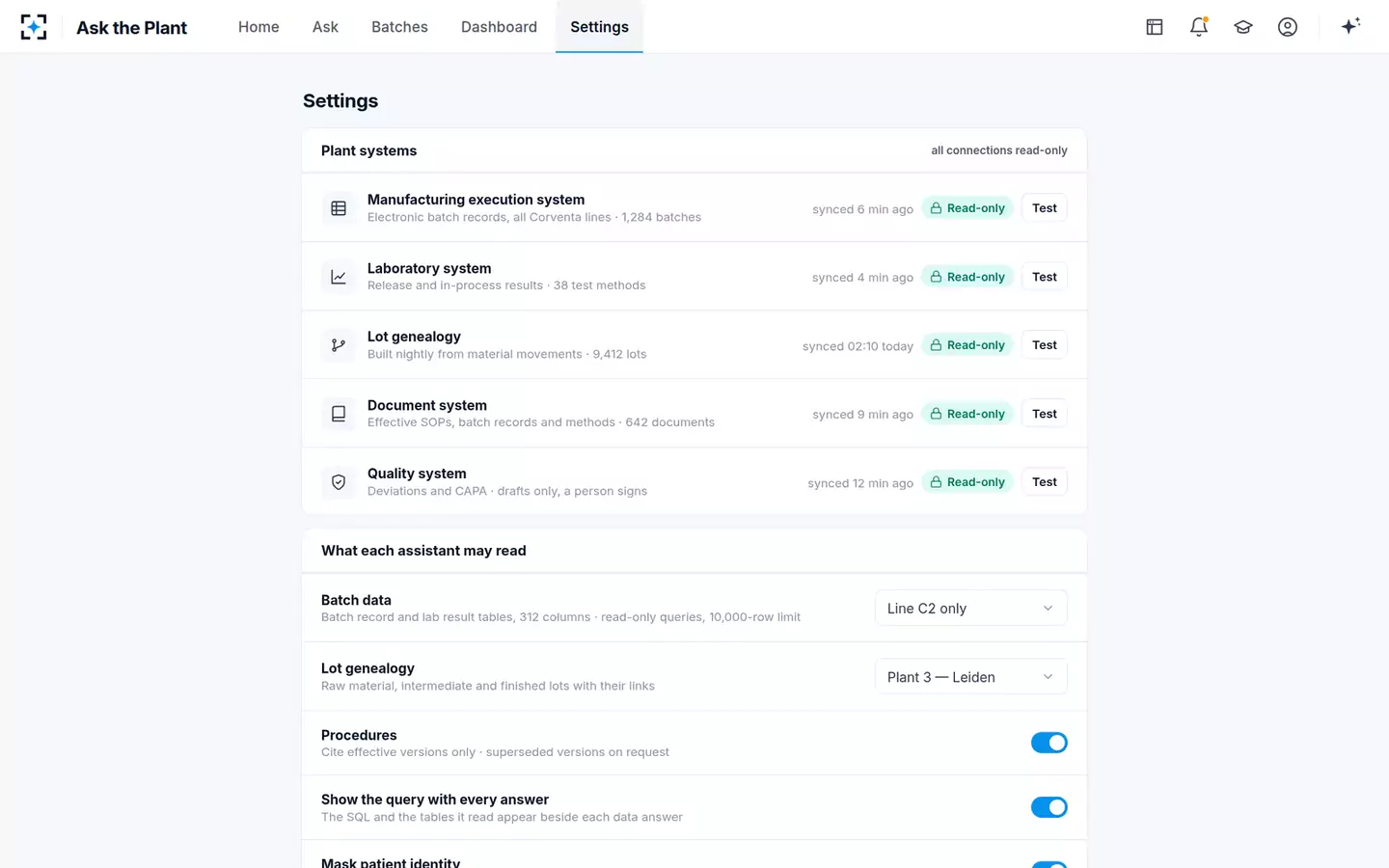The height and width of the screenshot is (868, 1389).
Task: Open notifications bell icon
Action: point(1199,27)
